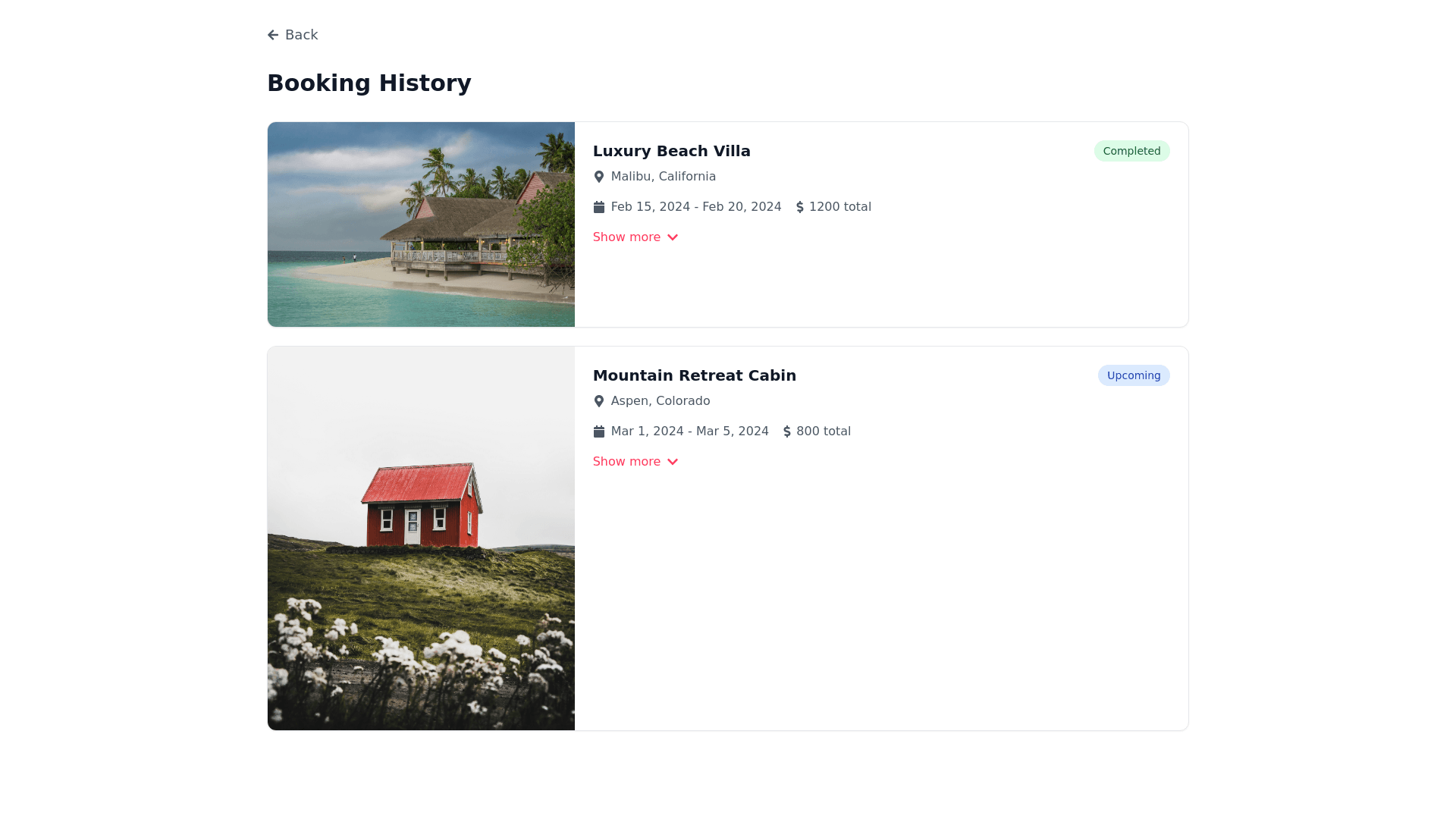Screen dimensions: 1456x819
Task: Click Show more under Beach Villa
Action: [626, 237]
